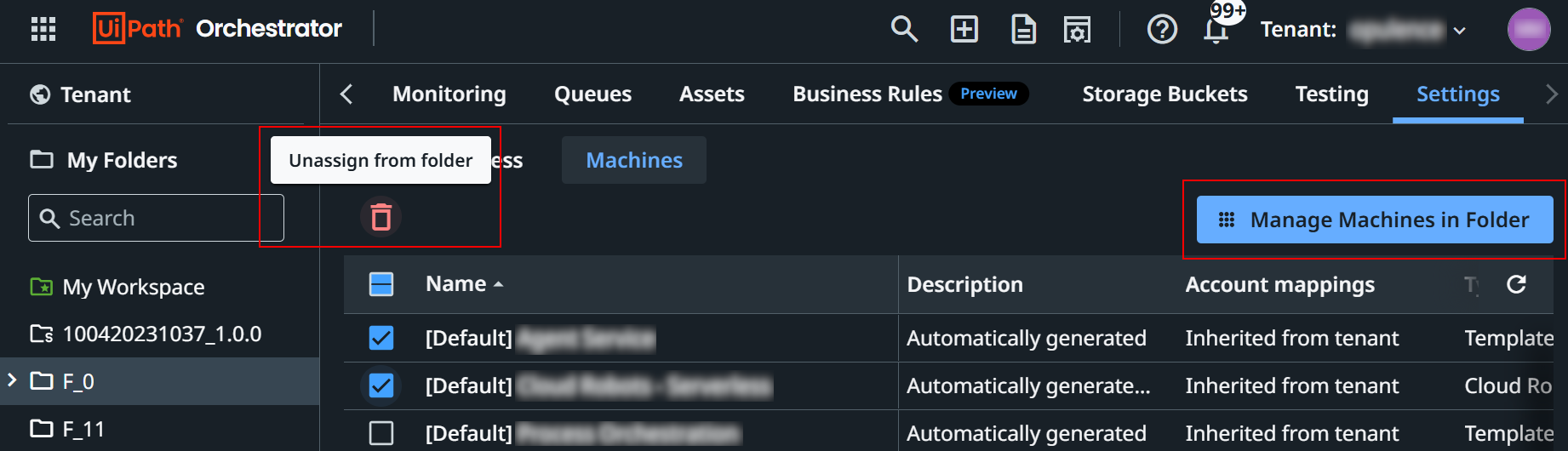Sort by the Name column
The width and height of the screenshot is (1568, 451).
pyautogui.click(x=464, y=284)
